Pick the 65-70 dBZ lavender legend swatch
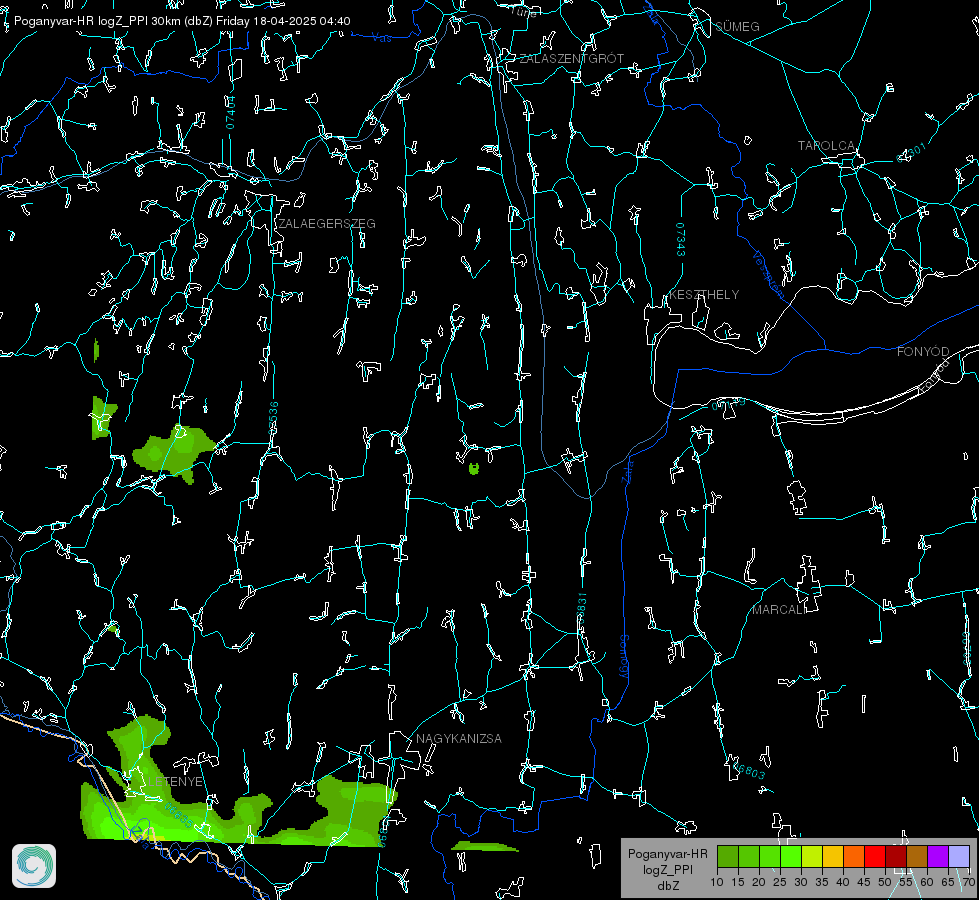The image size is (979, 900). pyautogui.click(x=958, y=856)
